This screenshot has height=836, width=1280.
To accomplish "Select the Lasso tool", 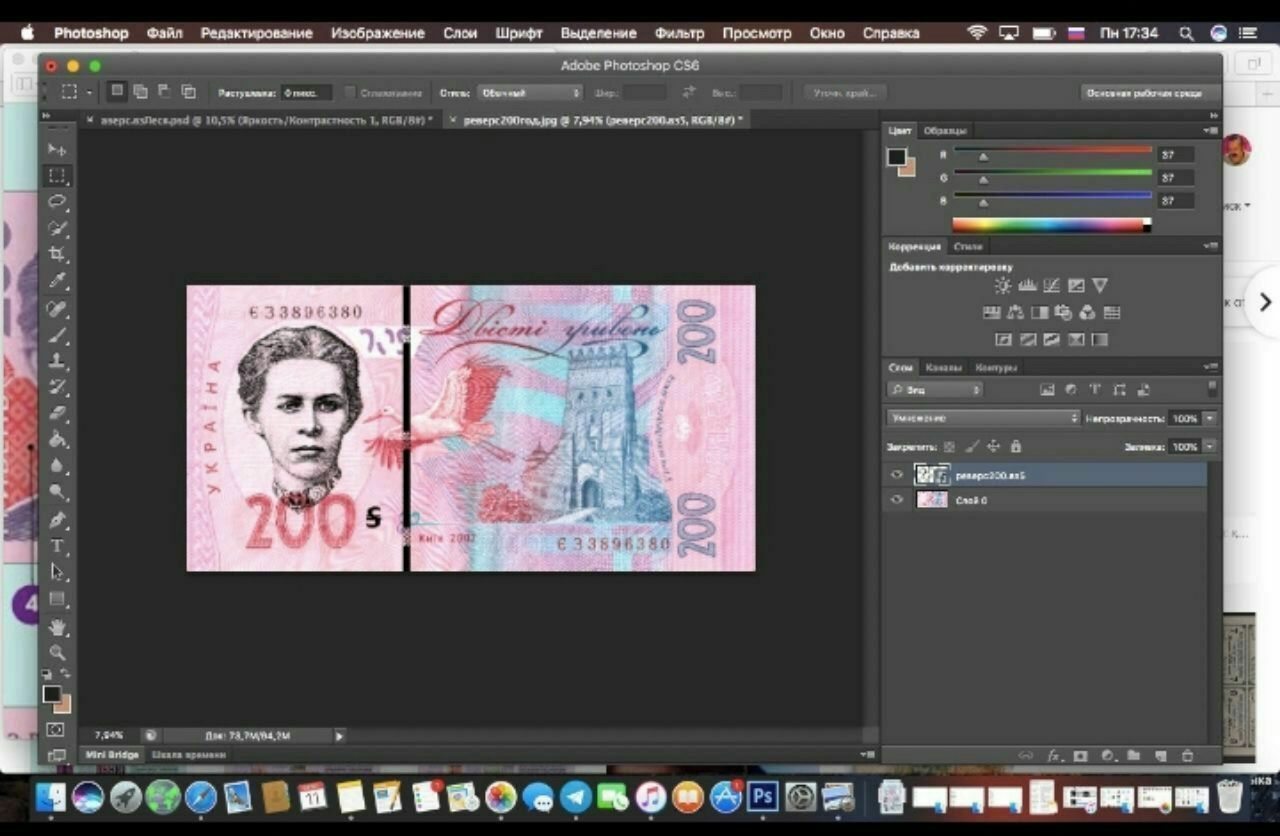I will pos(57,201).
